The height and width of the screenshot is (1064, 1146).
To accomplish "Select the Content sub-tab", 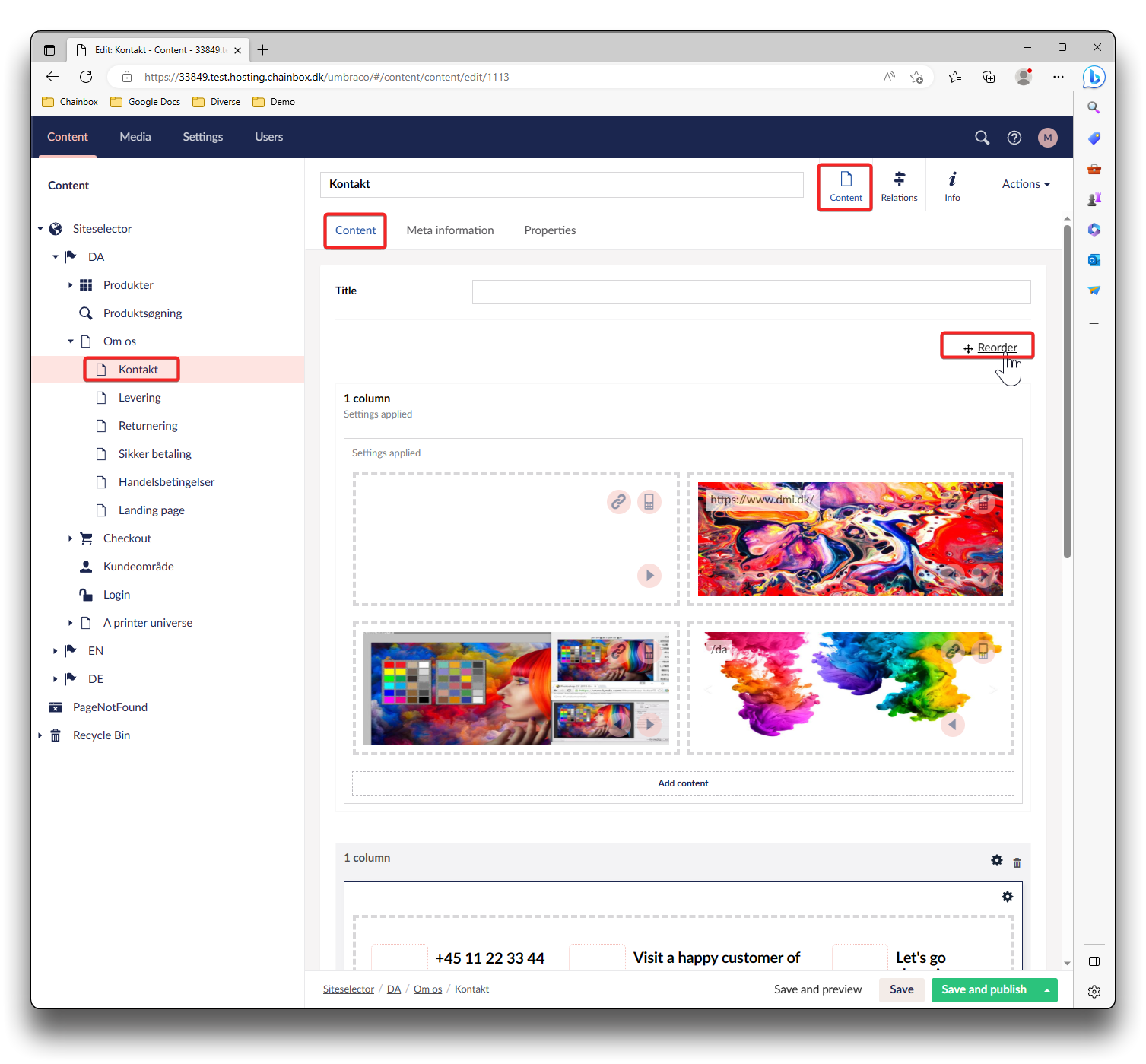I will tap(355, 230).
